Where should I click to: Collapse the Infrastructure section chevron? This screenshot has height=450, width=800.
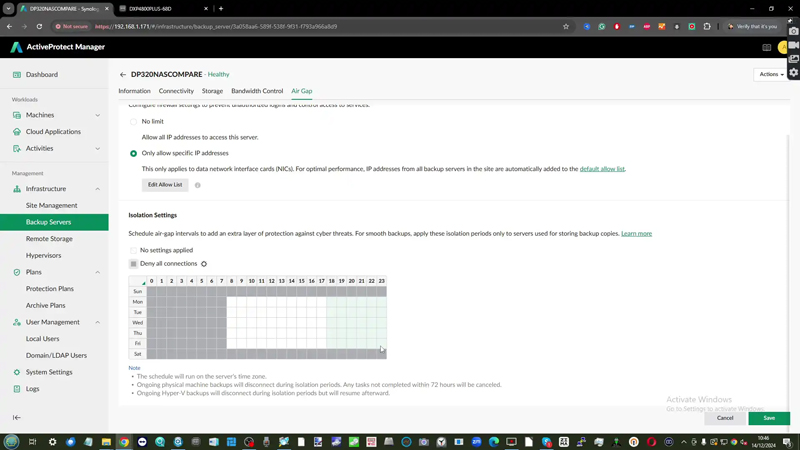point(97,189)
